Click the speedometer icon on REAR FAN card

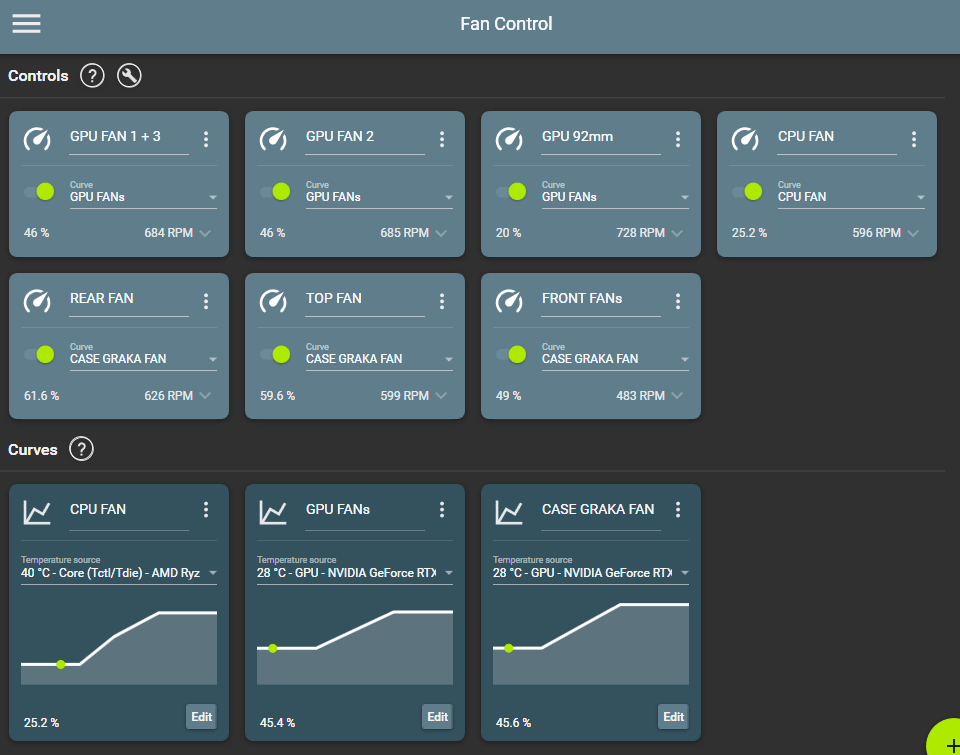(x=37, y=301)
